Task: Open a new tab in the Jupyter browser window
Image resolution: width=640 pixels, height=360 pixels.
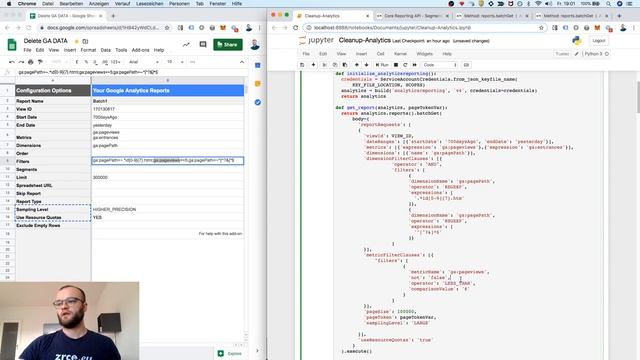Action: click(619, 16)
